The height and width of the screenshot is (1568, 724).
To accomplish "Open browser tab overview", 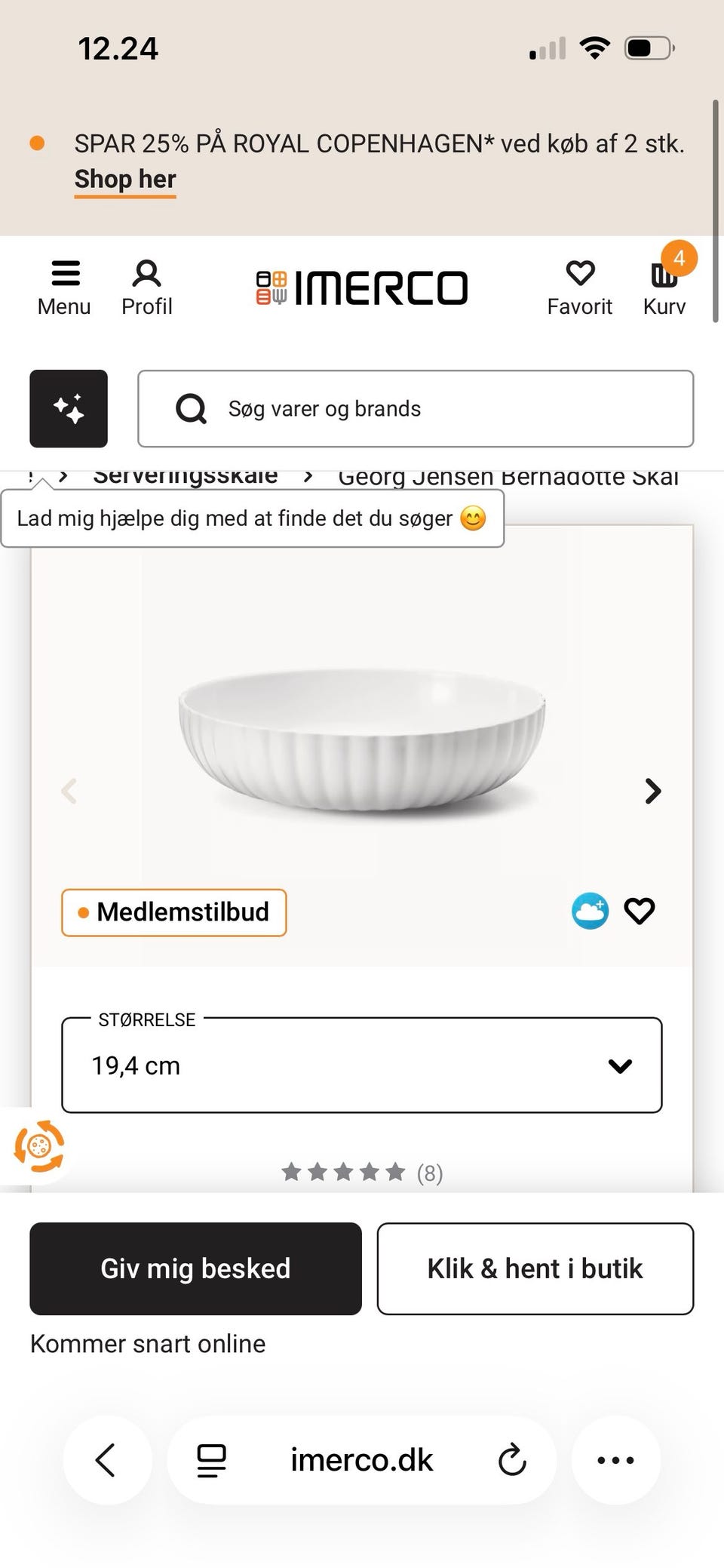I will tap(212, 1460).
